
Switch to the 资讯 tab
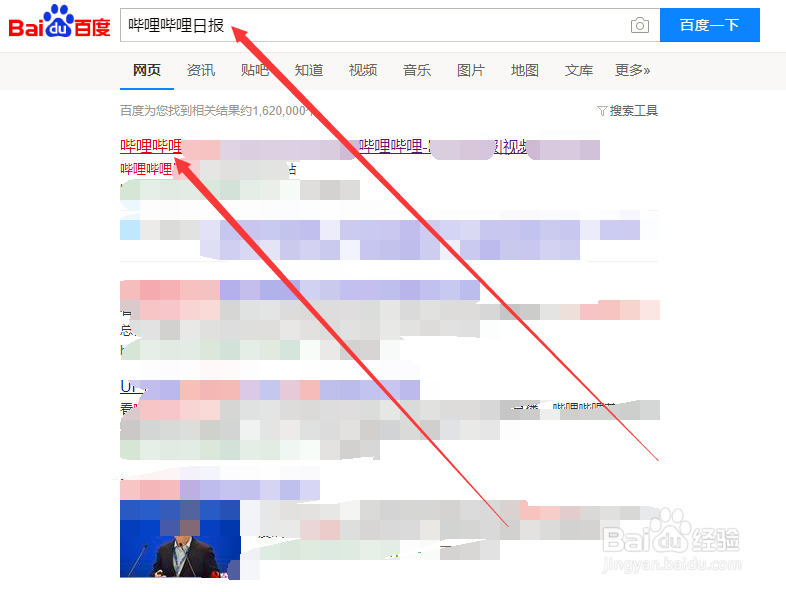pos(201,70)
